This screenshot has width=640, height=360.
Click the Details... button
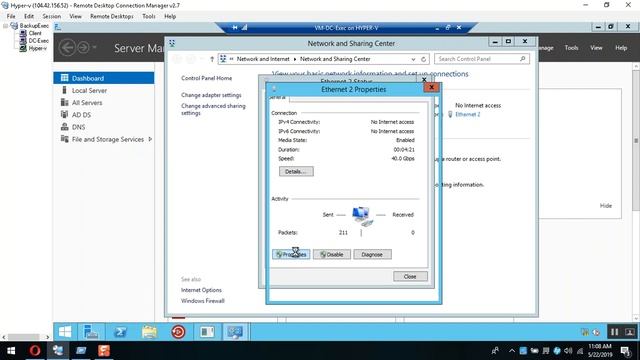pos(296,171)
